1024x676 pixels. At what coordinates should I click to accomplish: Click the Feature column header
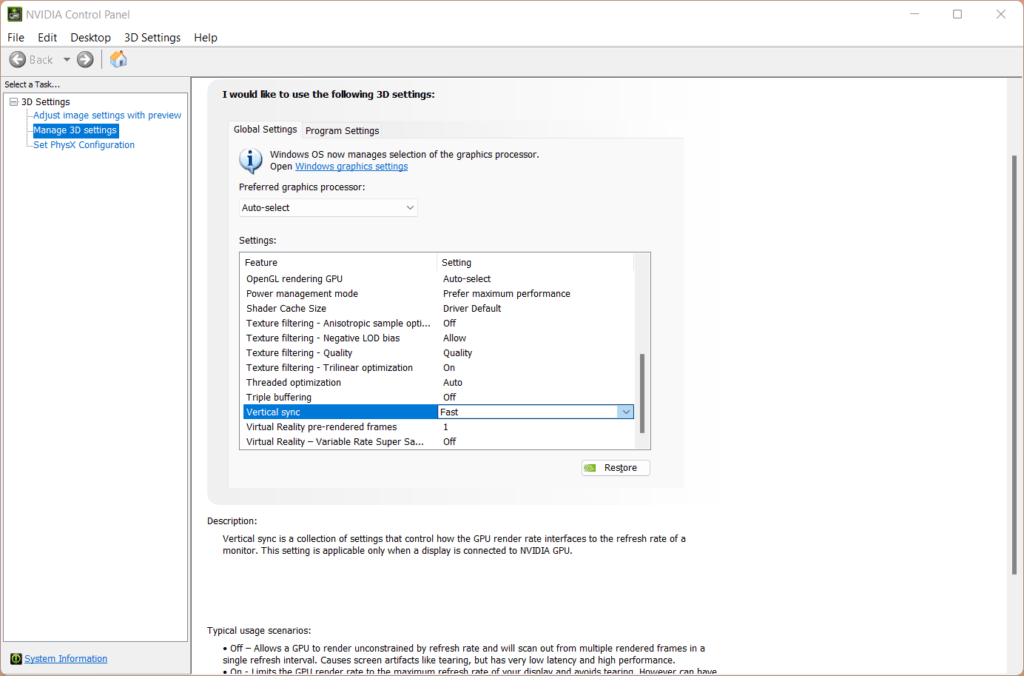(338, 263)
